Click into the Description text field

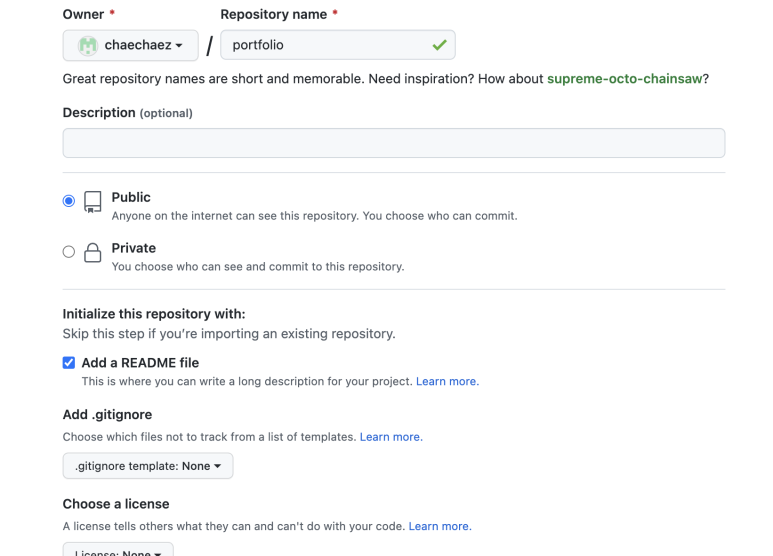click(x=394, y=143)
